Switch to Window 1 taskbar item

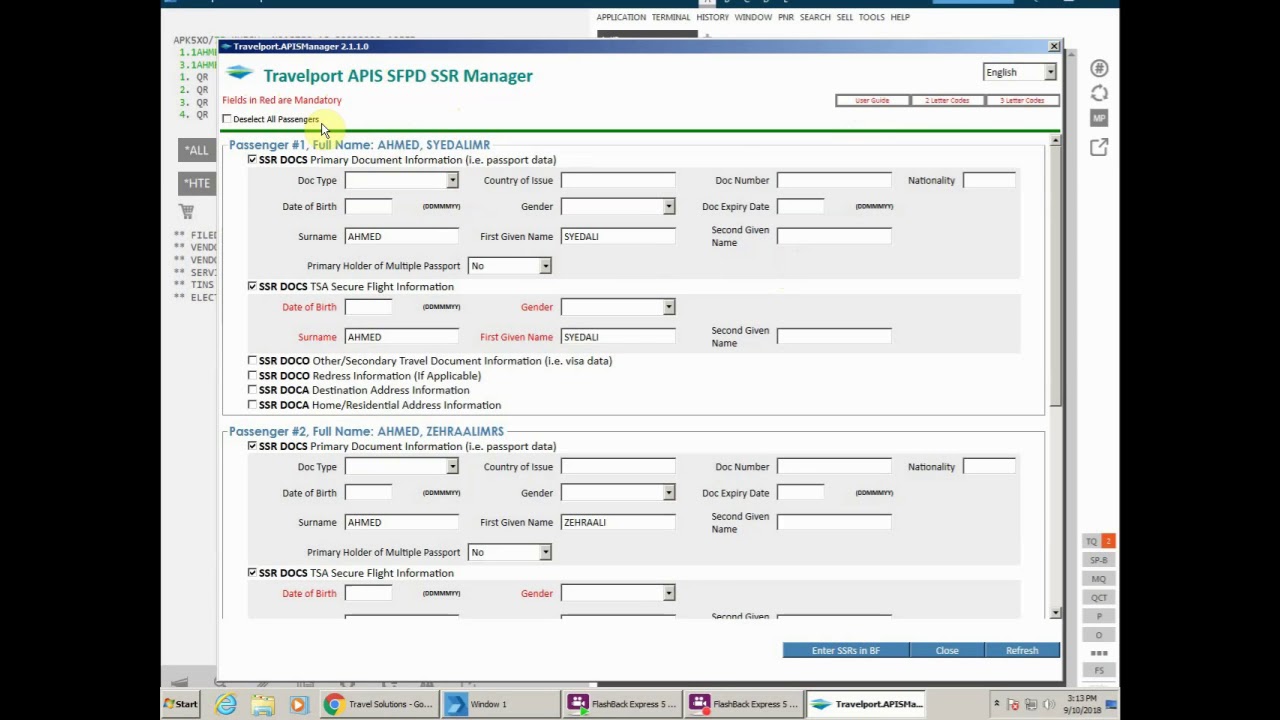(x=501, y=704)
